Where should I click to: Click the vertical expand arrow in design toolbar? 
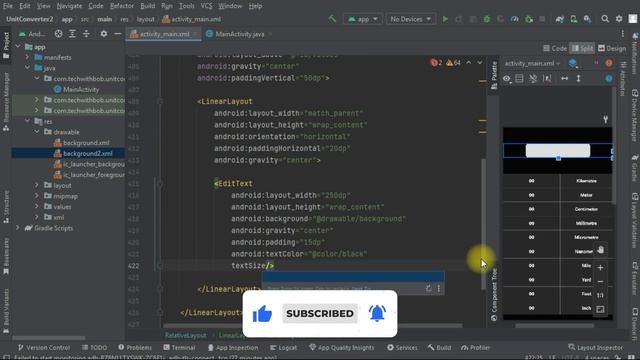tap(578, 78)
